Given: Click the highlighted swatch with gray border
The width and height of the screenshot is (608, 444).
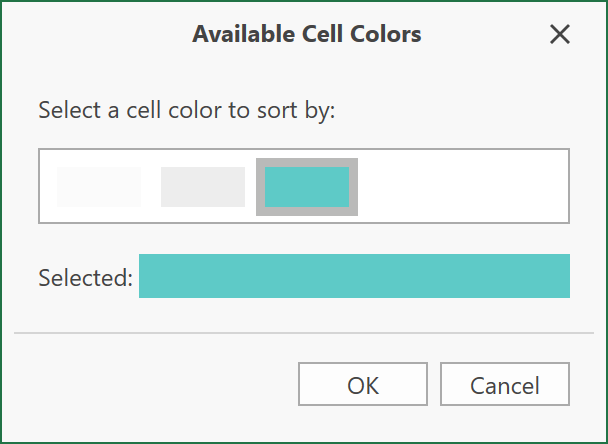Looking at the screenshot, I should tap(307, 187).
